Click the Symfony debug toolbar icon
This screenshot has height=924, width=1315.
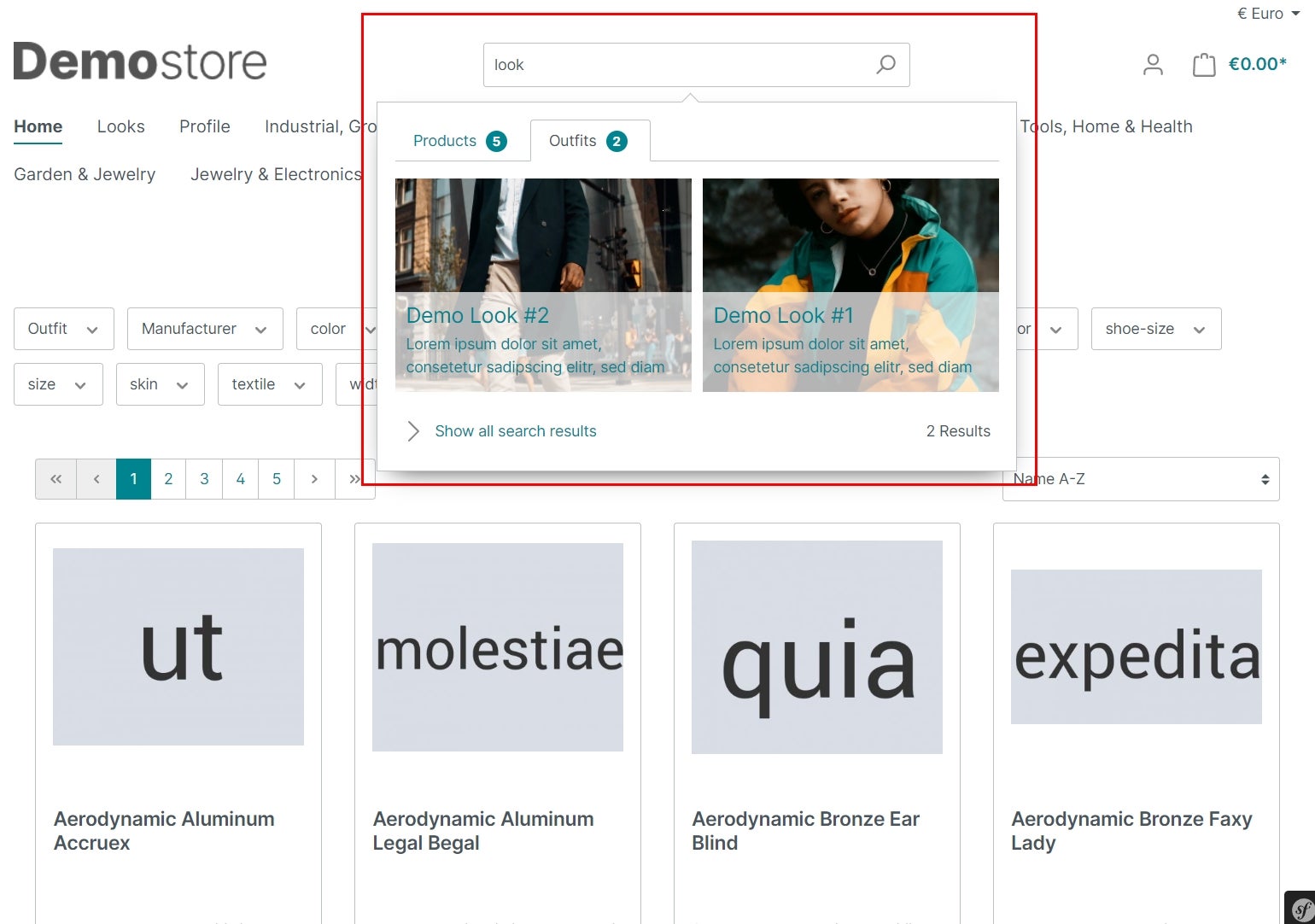[x=1301, y=909]
